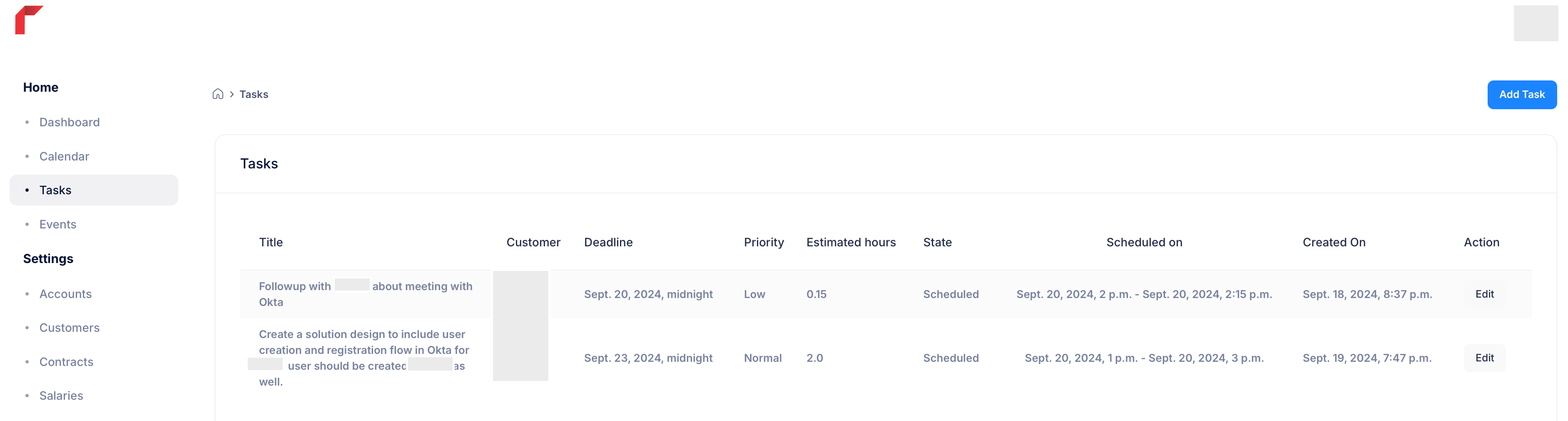Click the Tasks breadcrumb link

coord(254,95)
